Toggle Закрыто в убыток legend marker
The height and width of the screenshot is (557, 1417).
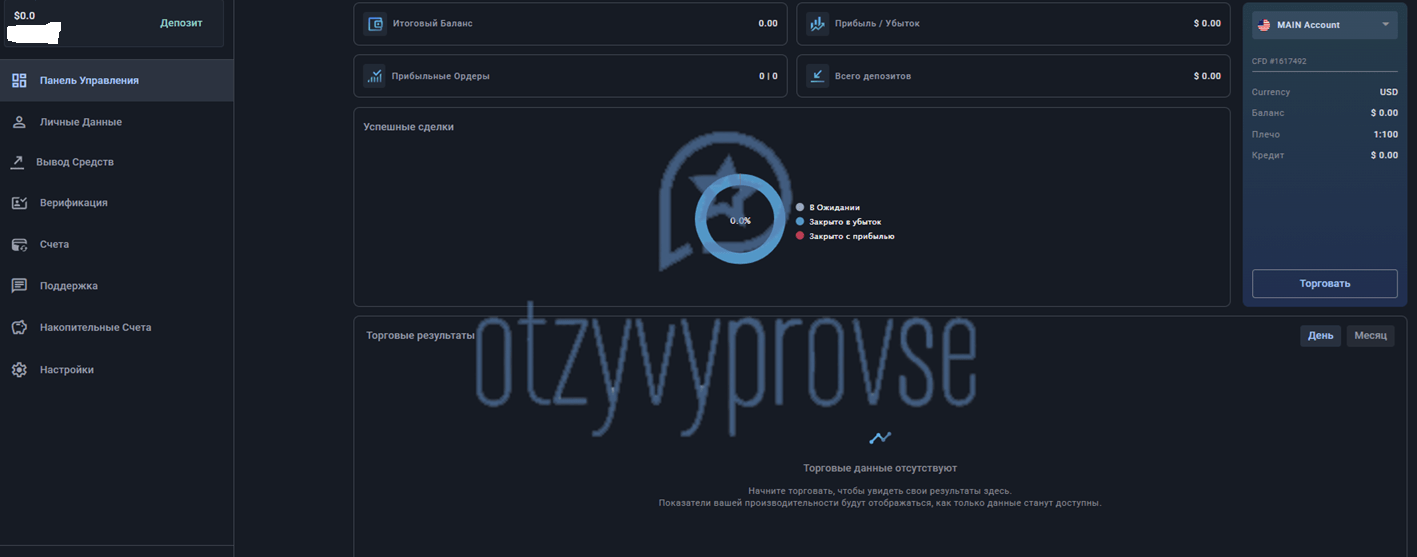point(800,221)
